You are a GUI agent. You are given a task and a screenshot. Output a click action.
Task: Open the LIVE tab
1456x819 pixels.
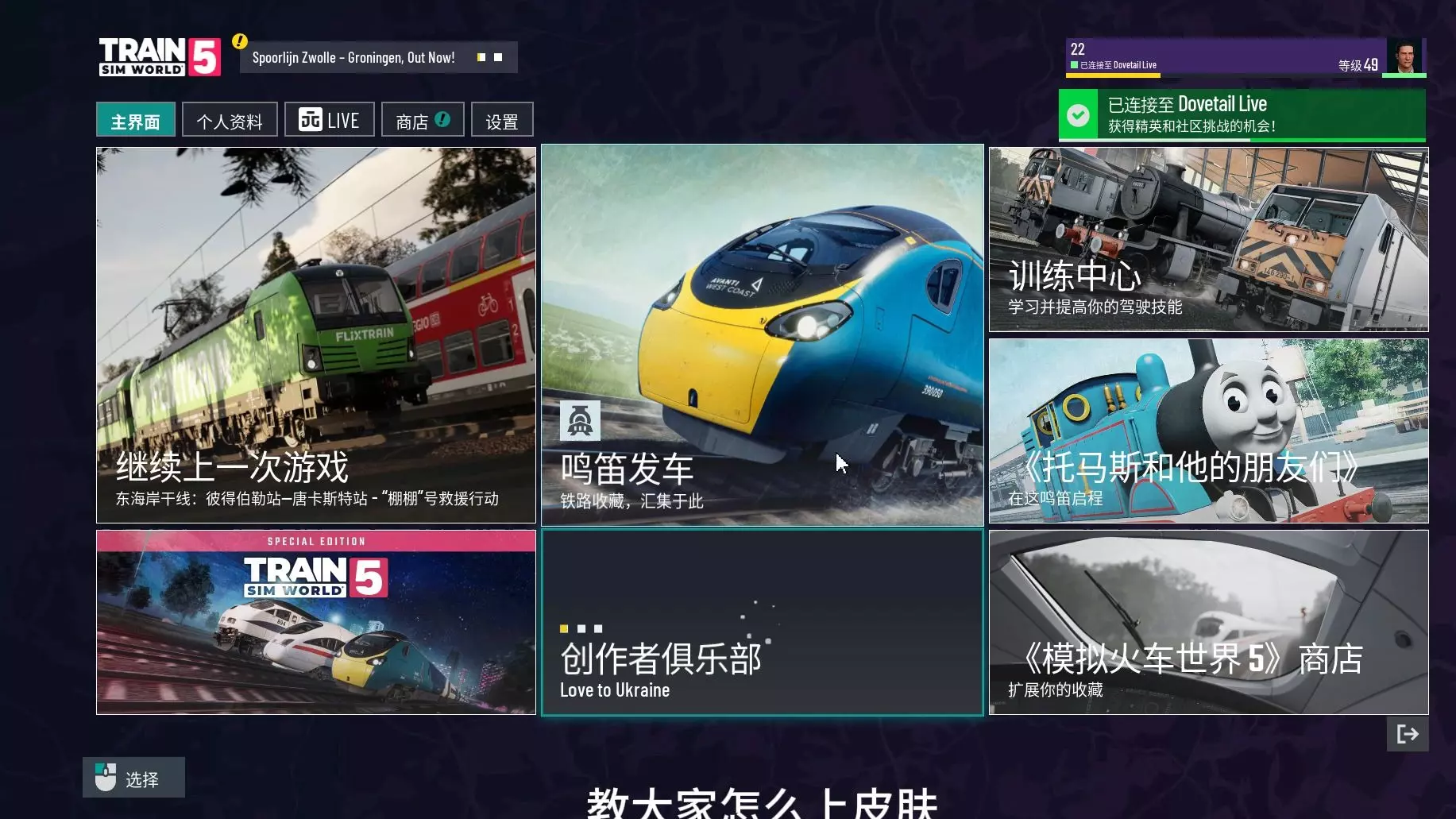click(x=330, y=120)
